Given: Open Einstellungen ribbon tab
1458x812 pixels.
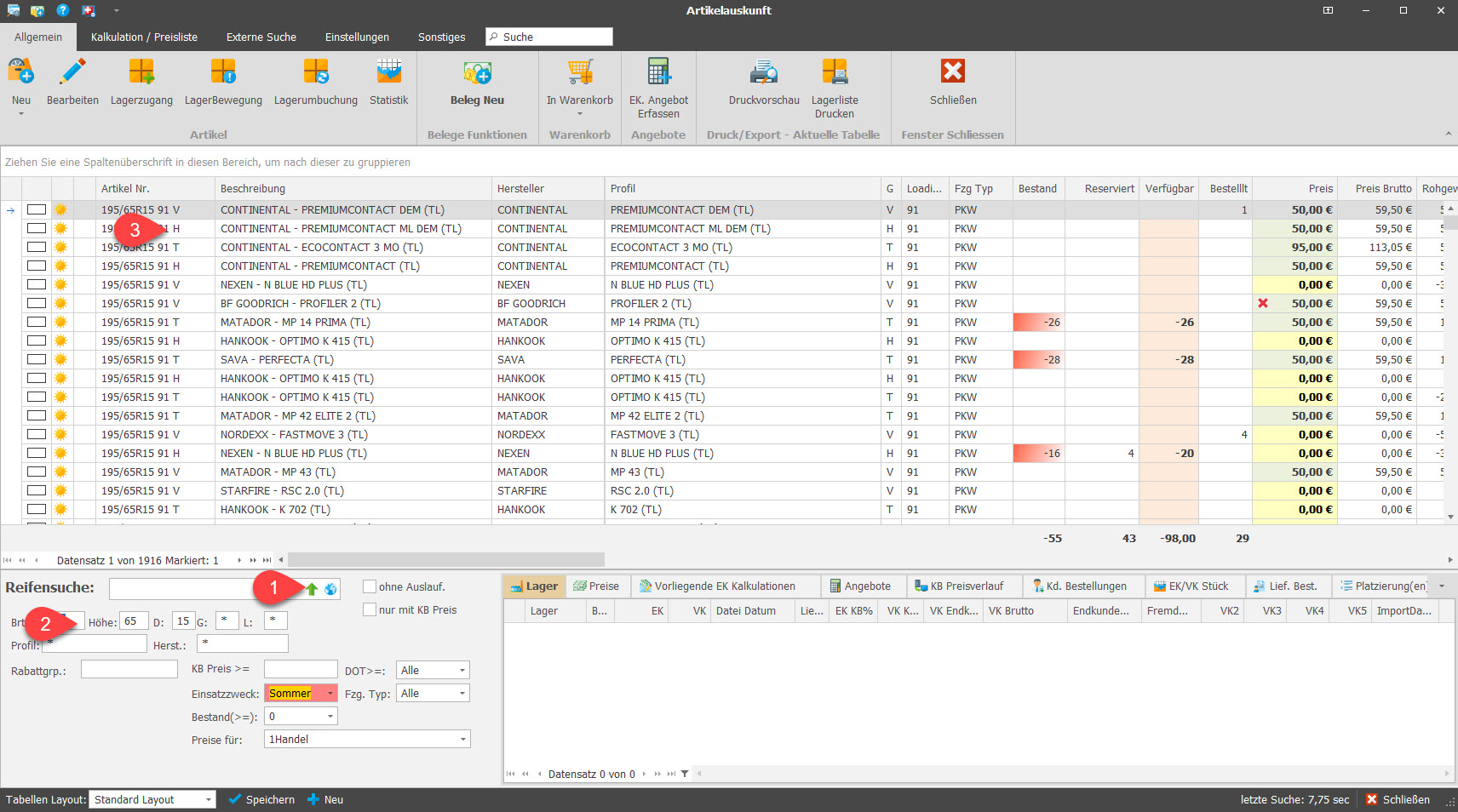Looking at the screenshot, I should point(357,37).
